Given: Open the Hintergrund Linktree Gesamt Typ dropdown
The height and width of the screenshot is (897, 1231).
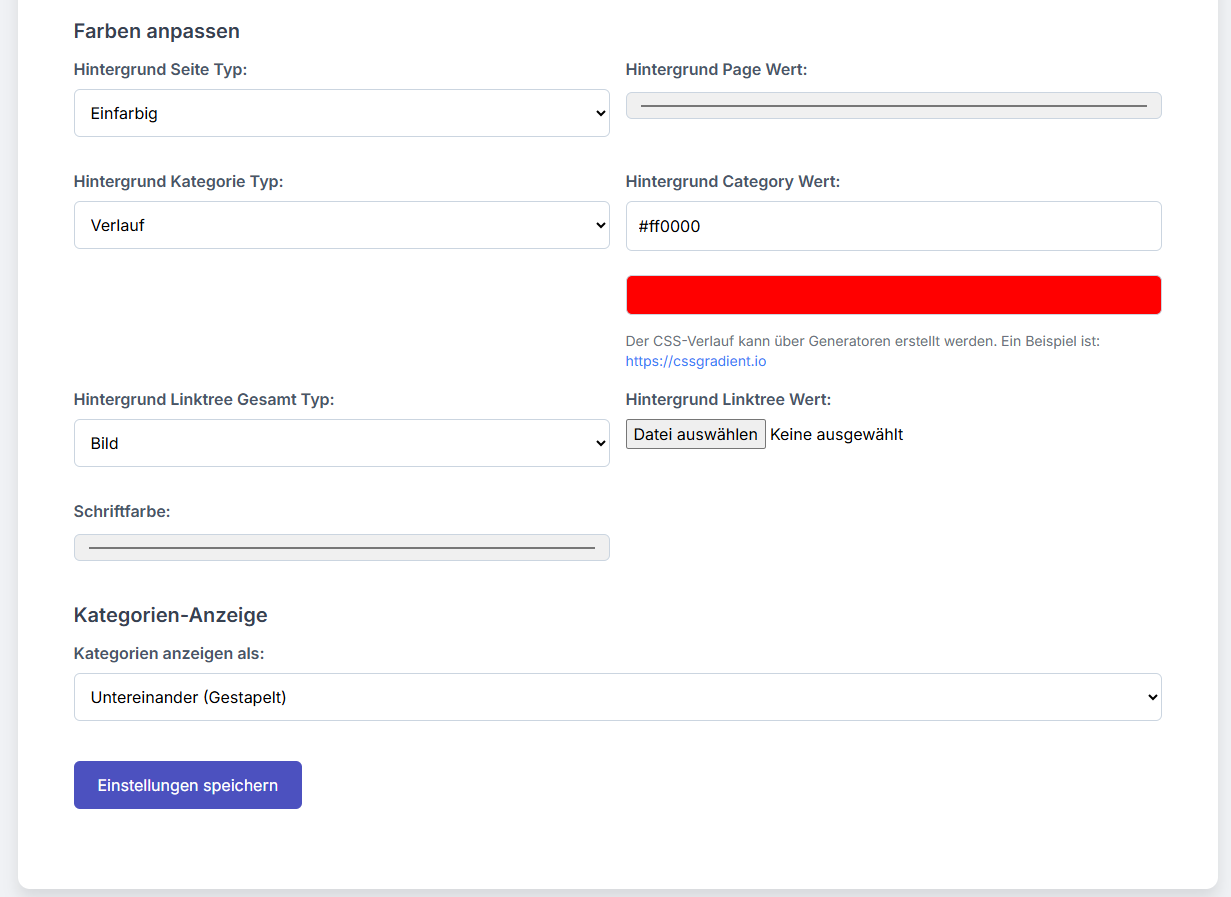Looking at the screenshot, I should pyautogui.click(x=341, y=442).
